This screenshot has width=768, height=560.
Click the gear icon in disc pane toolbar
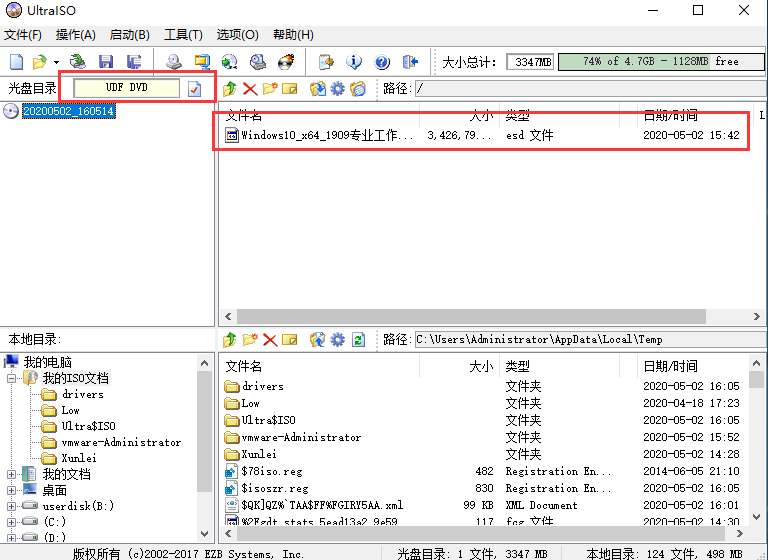(337, 89)
